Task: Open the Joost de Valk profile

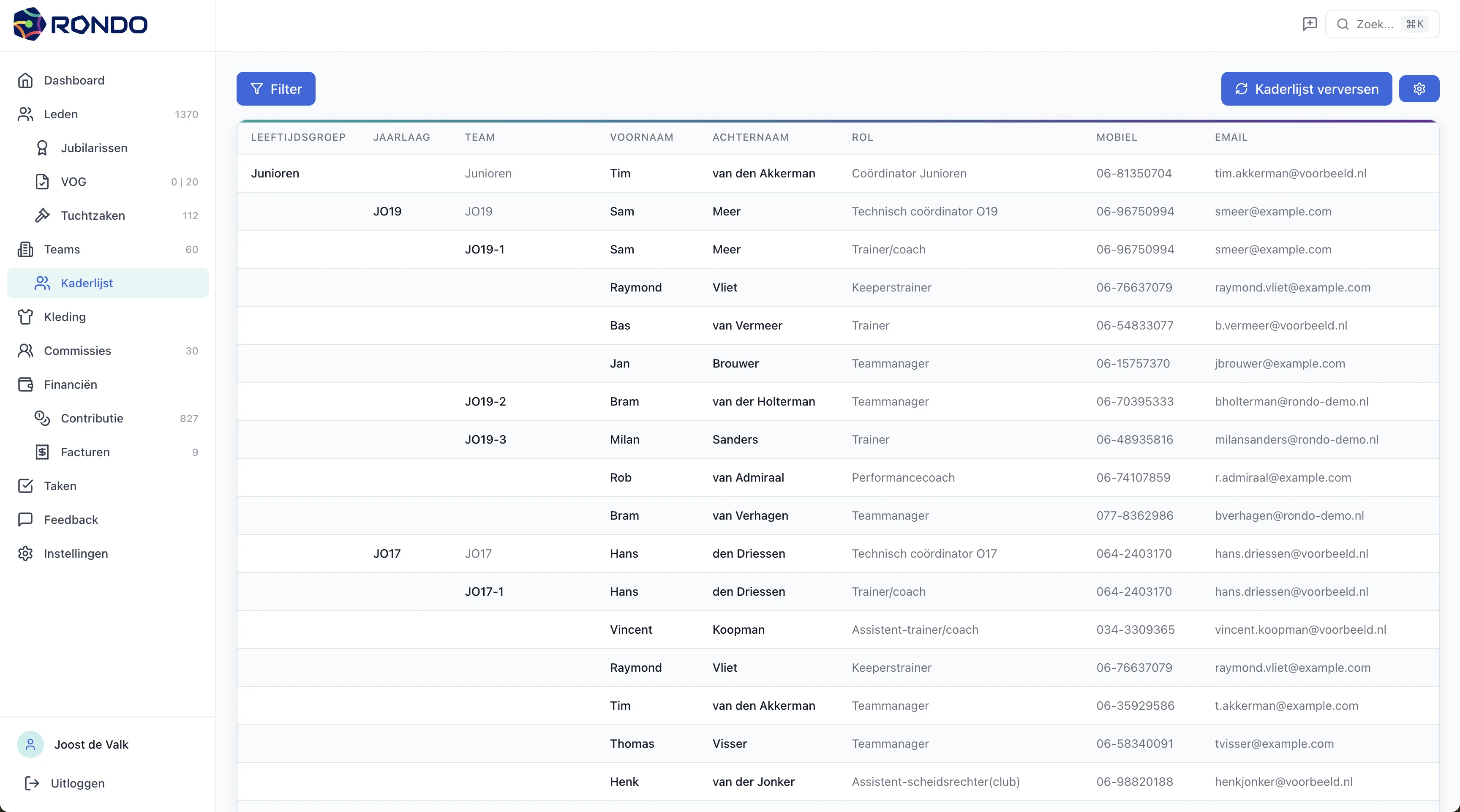Action: (x=91, y=744)
